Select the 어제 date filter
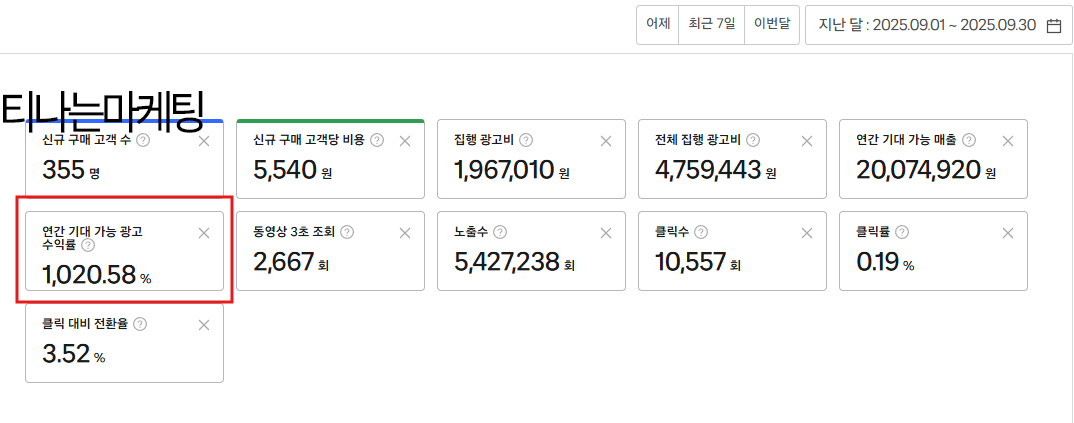This screenshot has width=1074, height=423. coord(657,25)
